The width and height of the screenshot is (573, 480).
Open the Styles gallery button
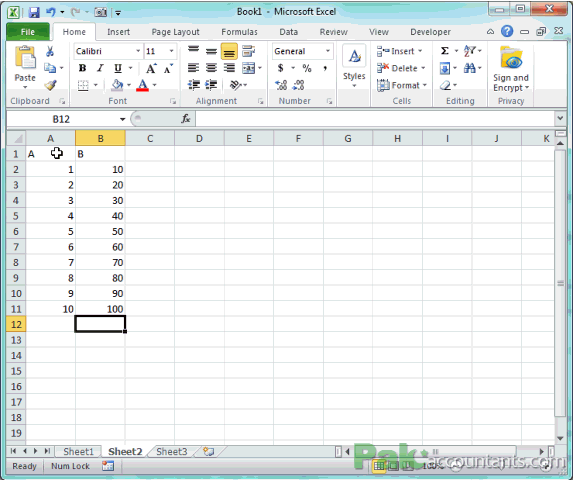(354, 67)
